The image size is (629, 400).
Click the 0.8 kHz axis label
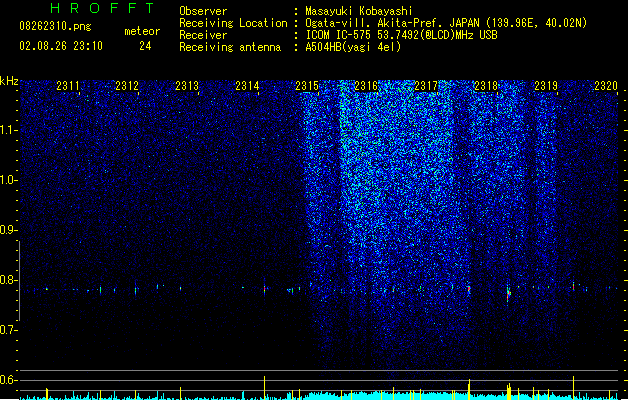(9, 280)
